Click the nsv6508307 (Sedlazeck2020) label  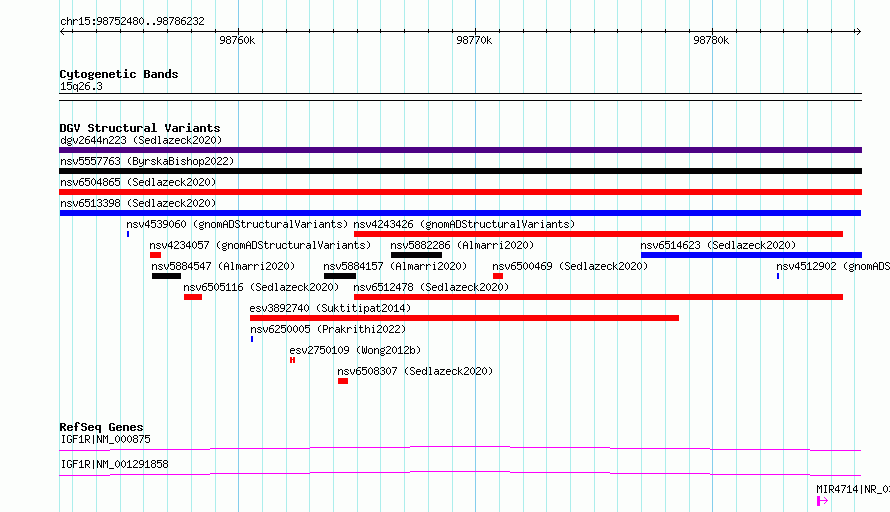pos(415,371)
